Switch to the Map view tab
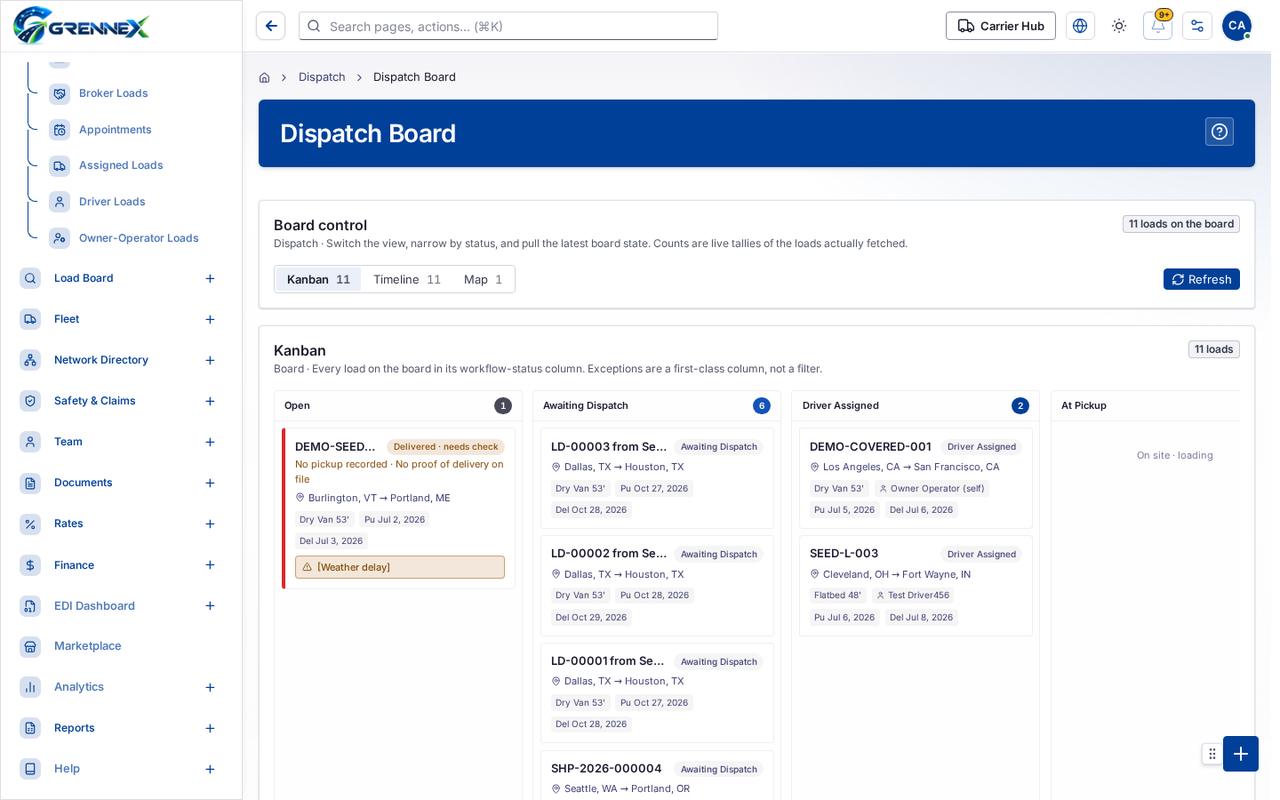 click(483, 279)
